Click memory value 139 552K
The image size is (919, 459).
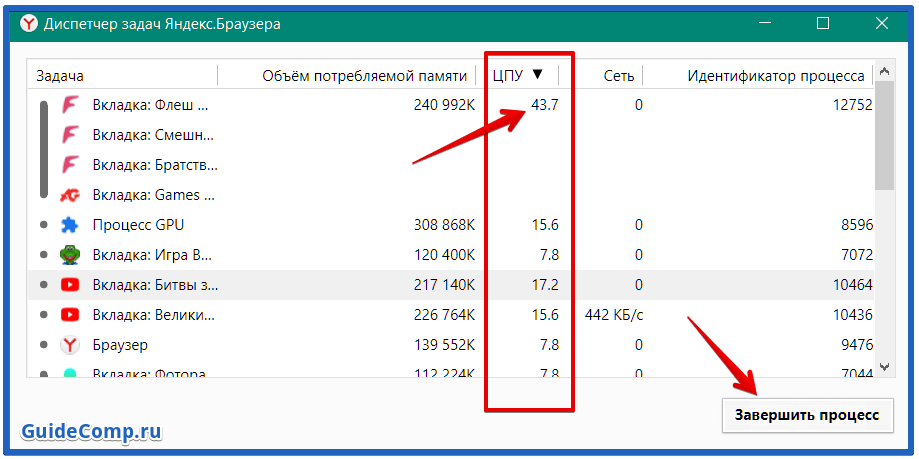point(444,345)
